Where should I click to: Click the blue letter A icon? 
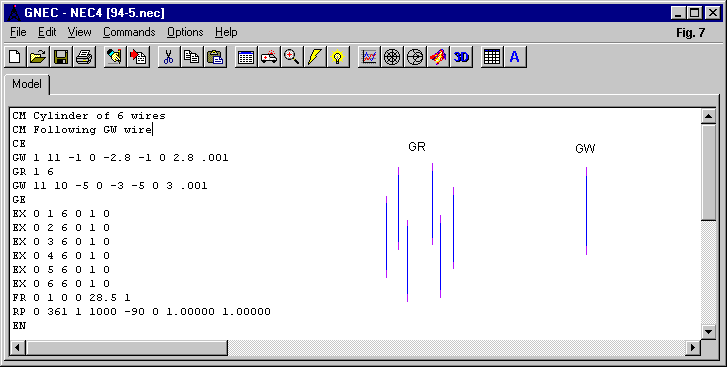(x=515, y=57)
